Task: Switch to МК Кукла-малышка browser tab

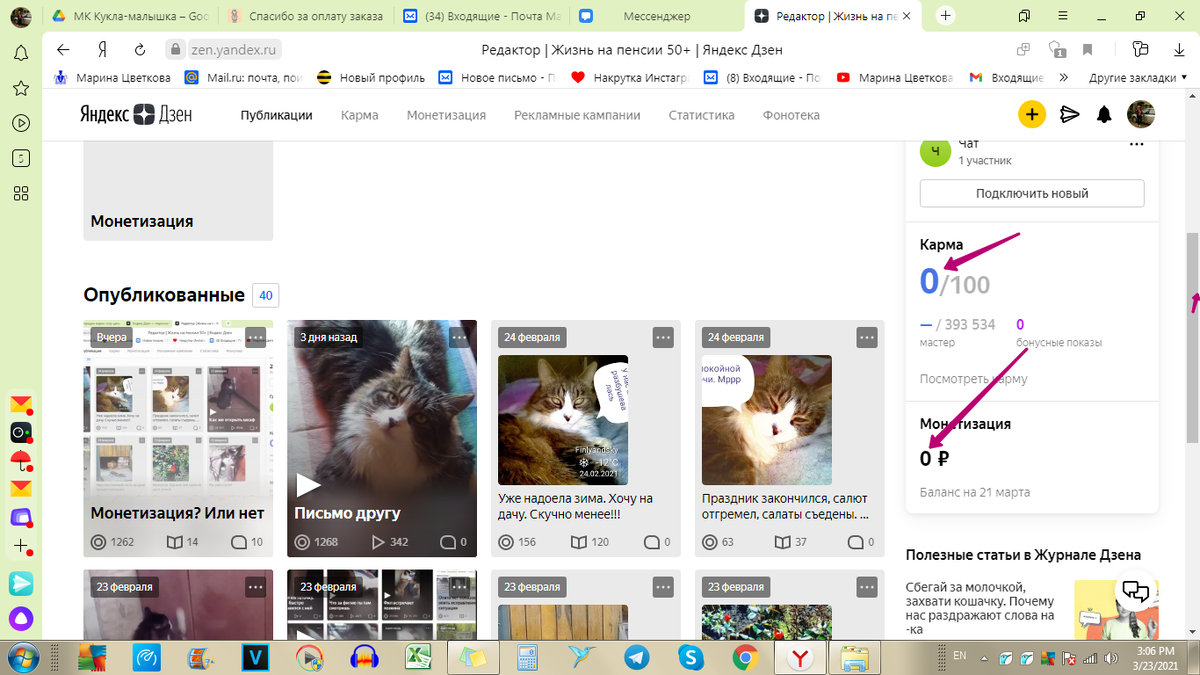Action: [x=132, y=16]
